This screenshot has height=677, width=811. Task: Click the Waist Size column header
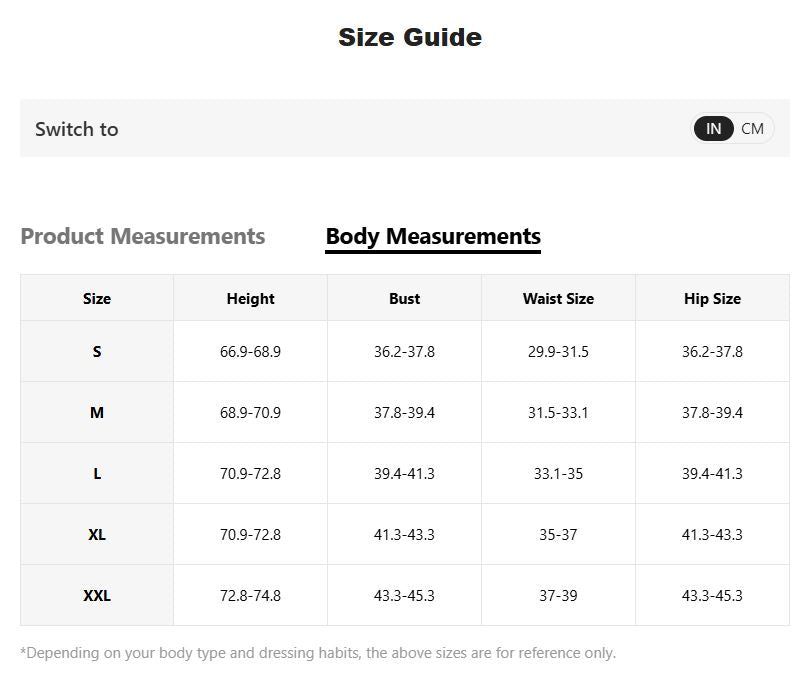[558, 298]
